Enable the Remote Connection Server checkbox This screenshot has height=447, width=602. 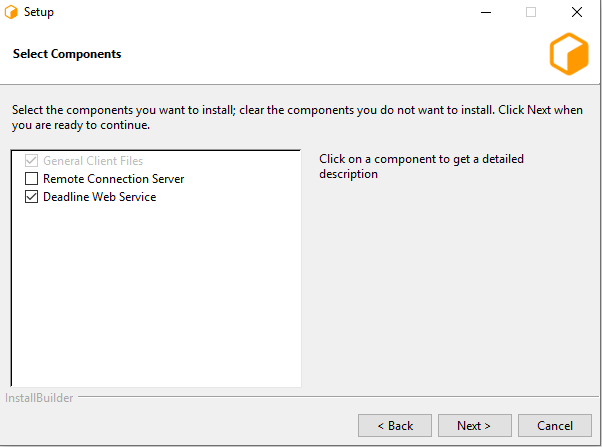pyautogui.click(x=31, y=179)
